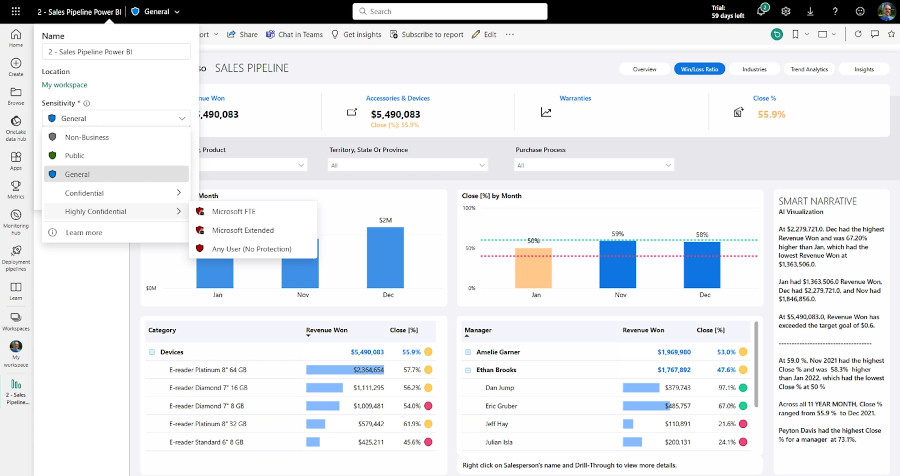This screenshot has width=900, height=476.
Task: Open Learn in the sidebar
Action: [x=16, y=291]
